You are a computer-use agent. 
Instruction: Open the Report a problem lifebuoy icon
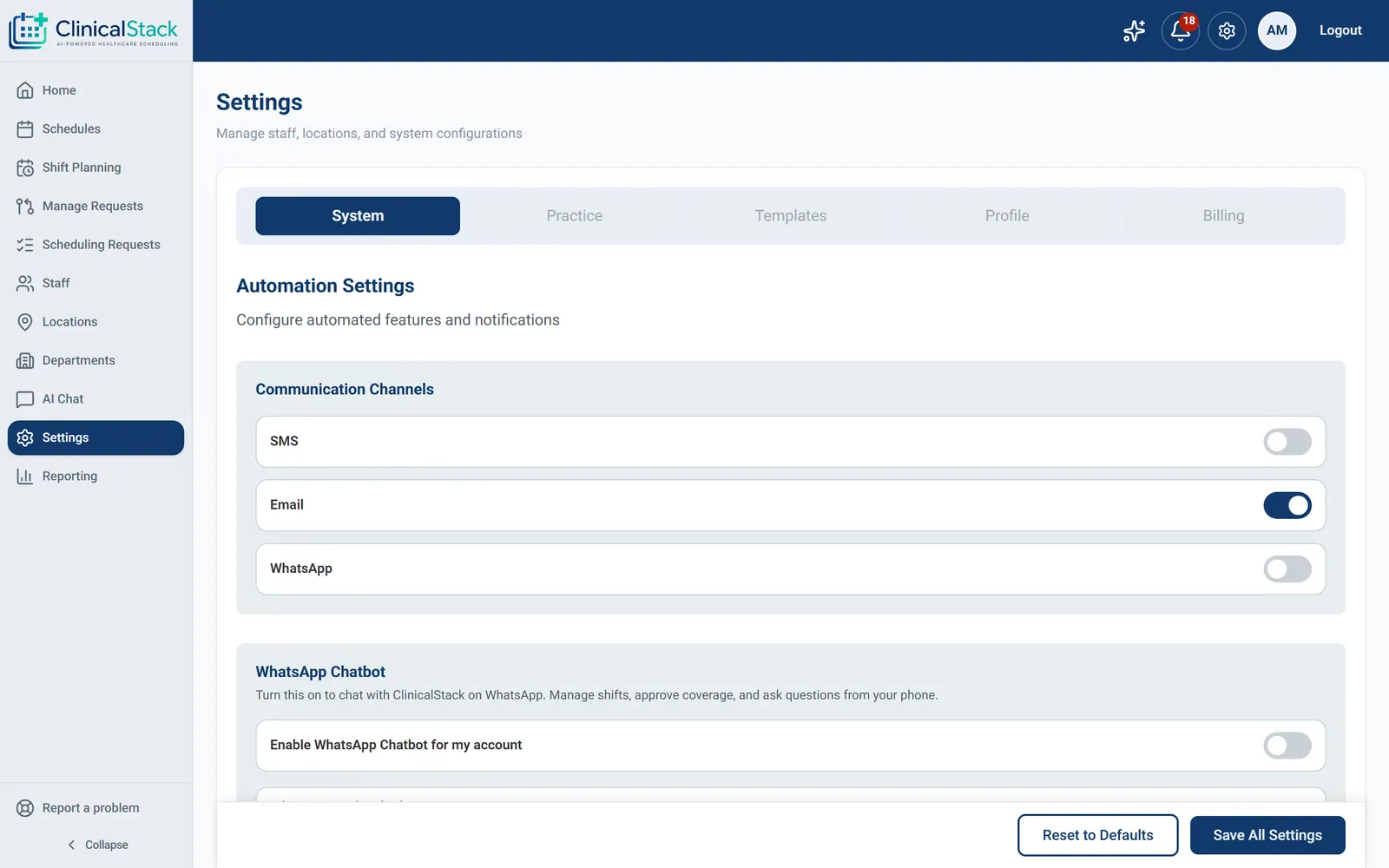click(x=25, y=808)
